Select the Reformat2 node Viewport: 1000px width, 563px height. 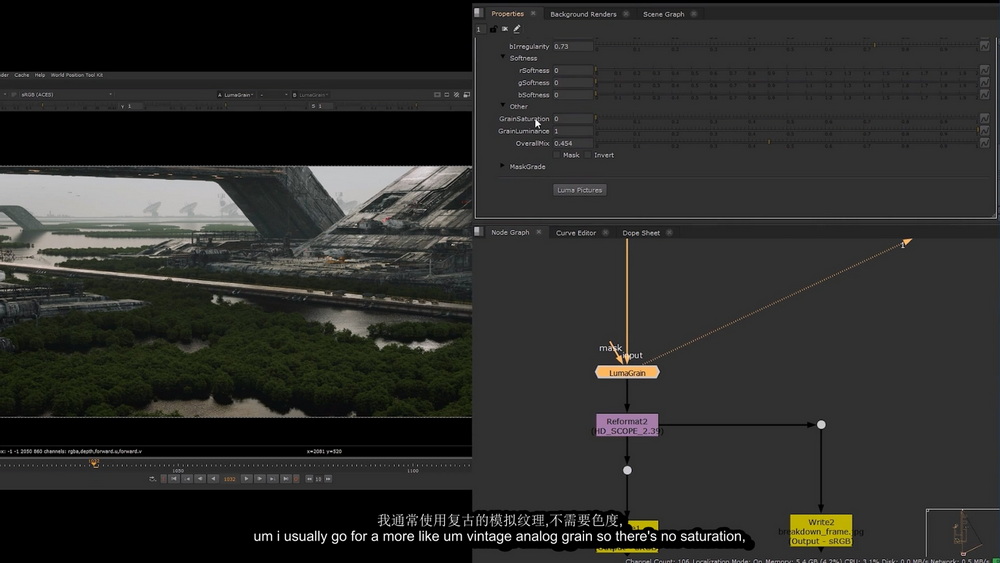pyautogui.click(x=627, y=425)
